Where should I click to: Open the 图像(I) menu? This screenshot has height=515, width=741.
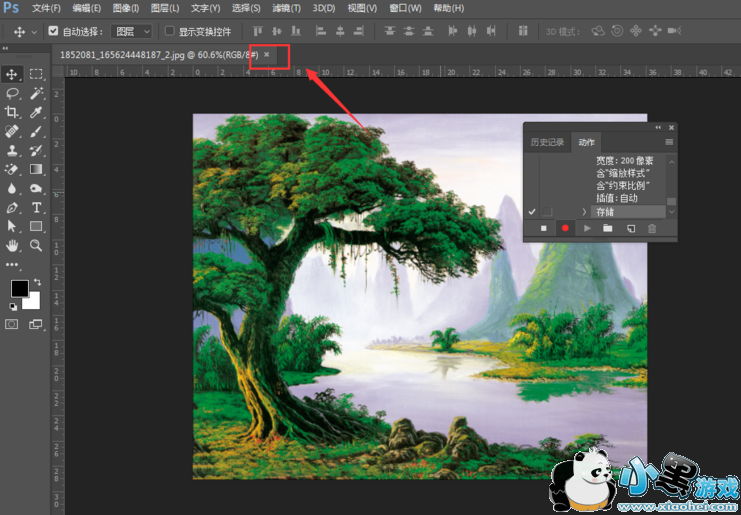[x=126, y=8]
